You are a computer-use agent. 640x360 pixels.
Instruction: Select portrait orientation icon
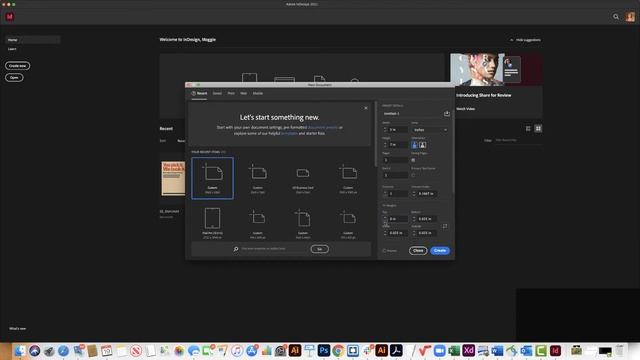[x=415, y=145]
